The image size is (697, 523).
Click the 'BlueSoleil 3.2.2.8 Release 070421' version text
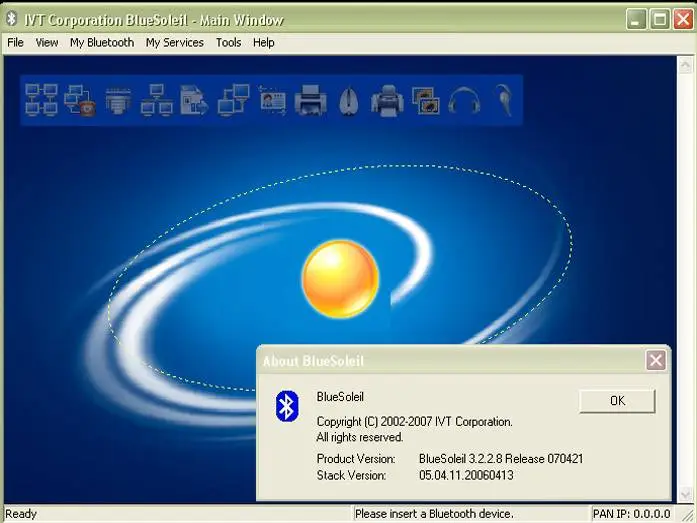click(501, 459)
